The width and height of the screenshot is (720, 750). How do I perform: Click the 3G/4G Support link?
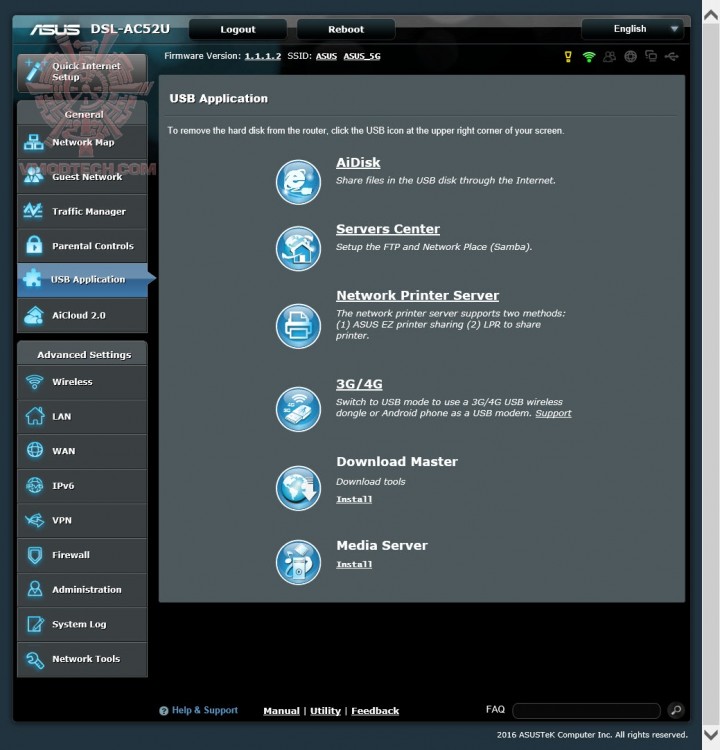553,413
